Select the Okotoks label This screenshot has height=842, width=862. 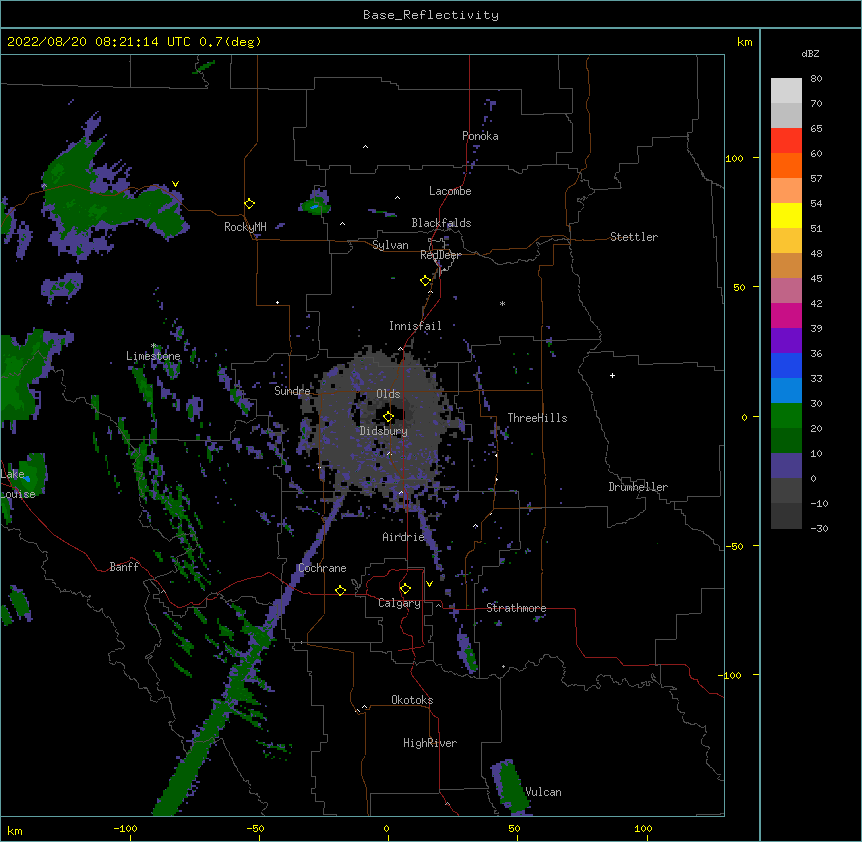[x=412, y=700]
